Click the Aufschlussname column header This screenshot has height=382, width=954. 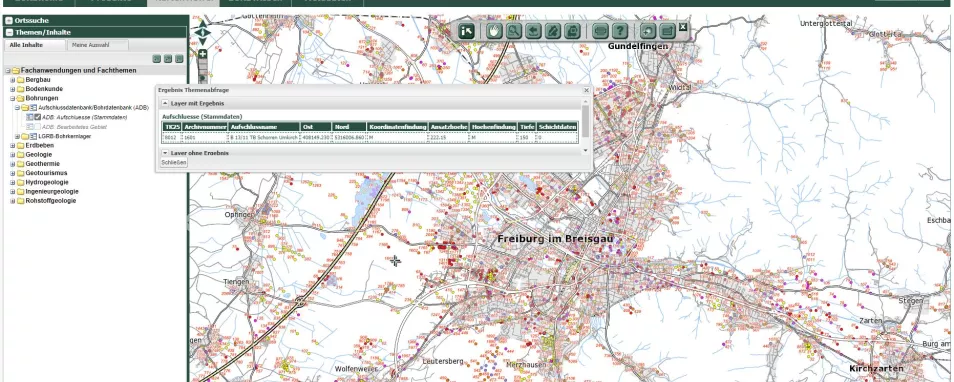click(x=265, y=127)
